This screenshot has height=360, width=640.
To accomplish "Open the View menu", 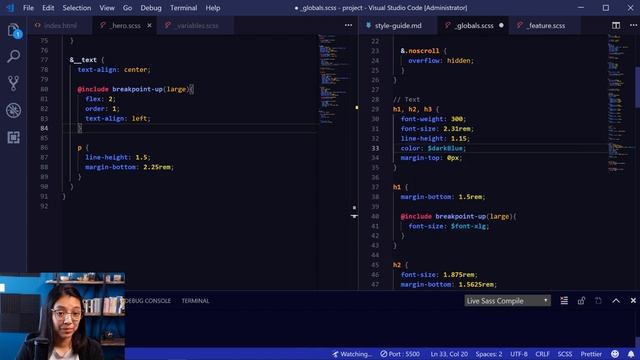I will point(107,8).
